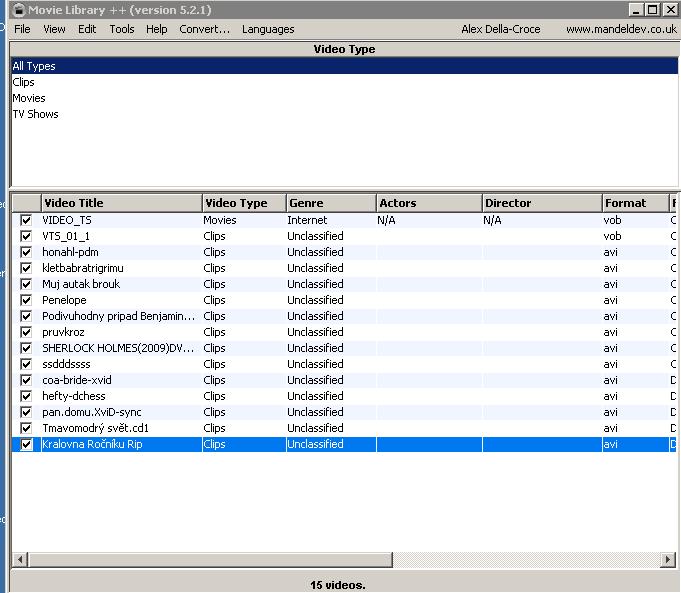The image size is (681, 593).
Task: Click the left arrow of horizontal scrollbar
Action: 18,560
